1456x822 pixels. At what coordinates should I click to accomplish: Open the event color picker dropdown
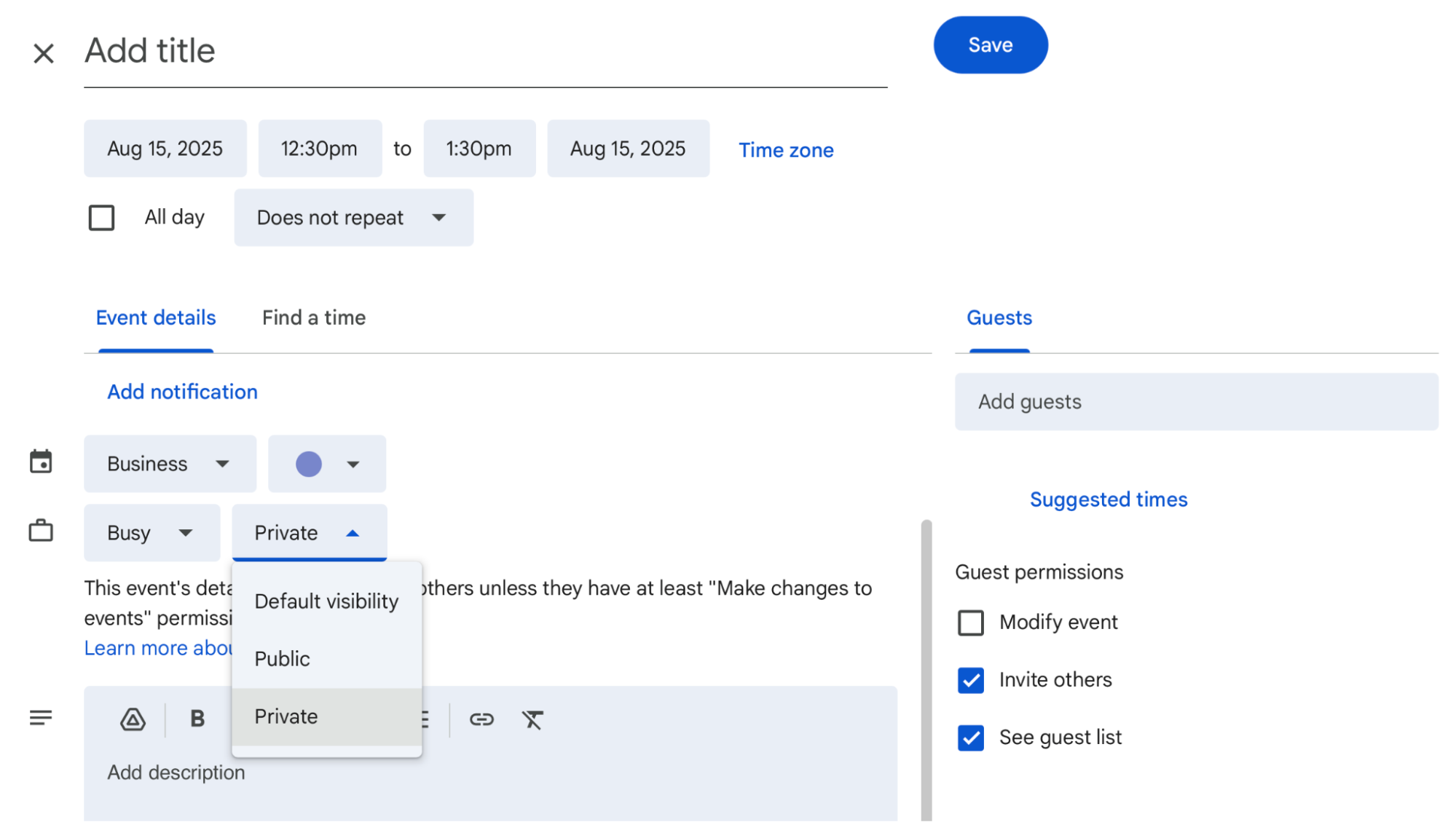tap(327, 464)
